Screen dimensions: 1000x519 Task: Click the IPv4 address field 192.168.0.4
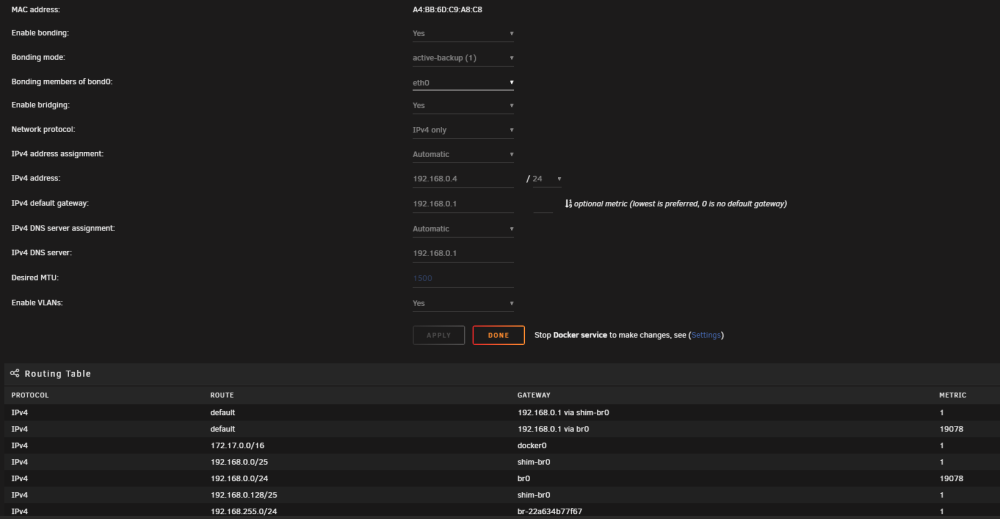click(x=463, y=179)
